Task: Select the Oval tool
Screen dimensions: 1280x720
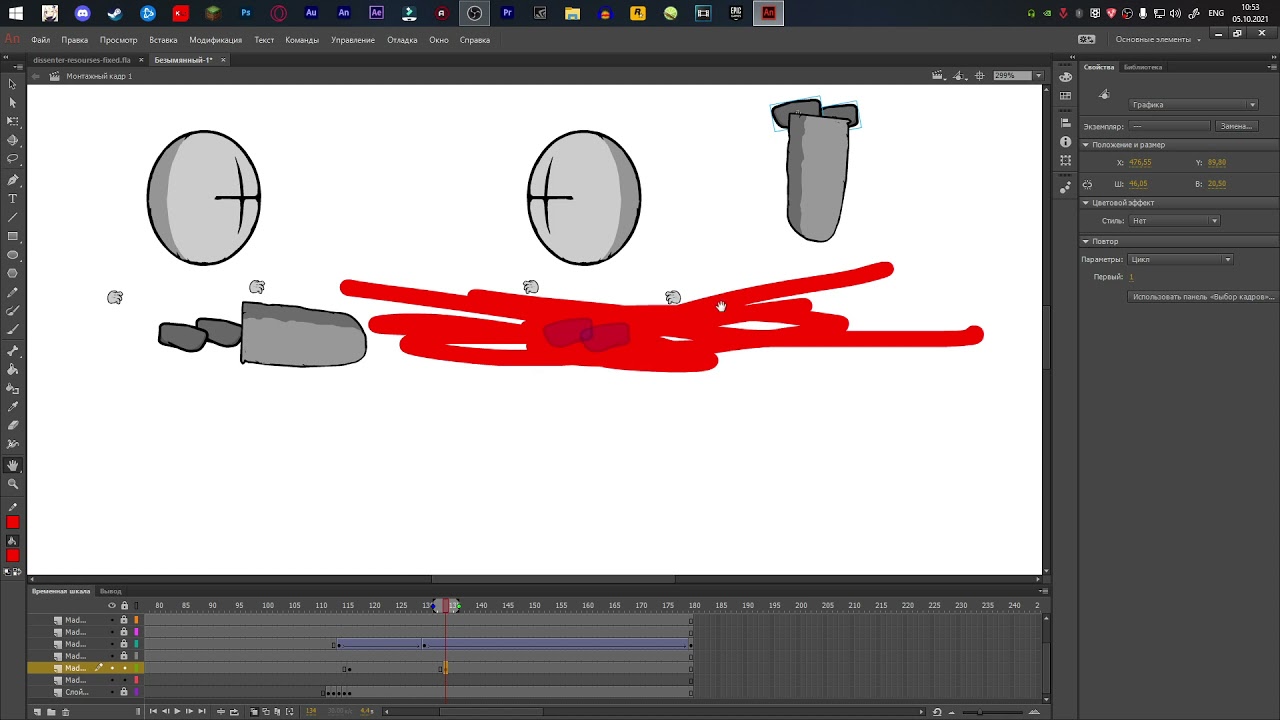Action: (x=13, y=256)
